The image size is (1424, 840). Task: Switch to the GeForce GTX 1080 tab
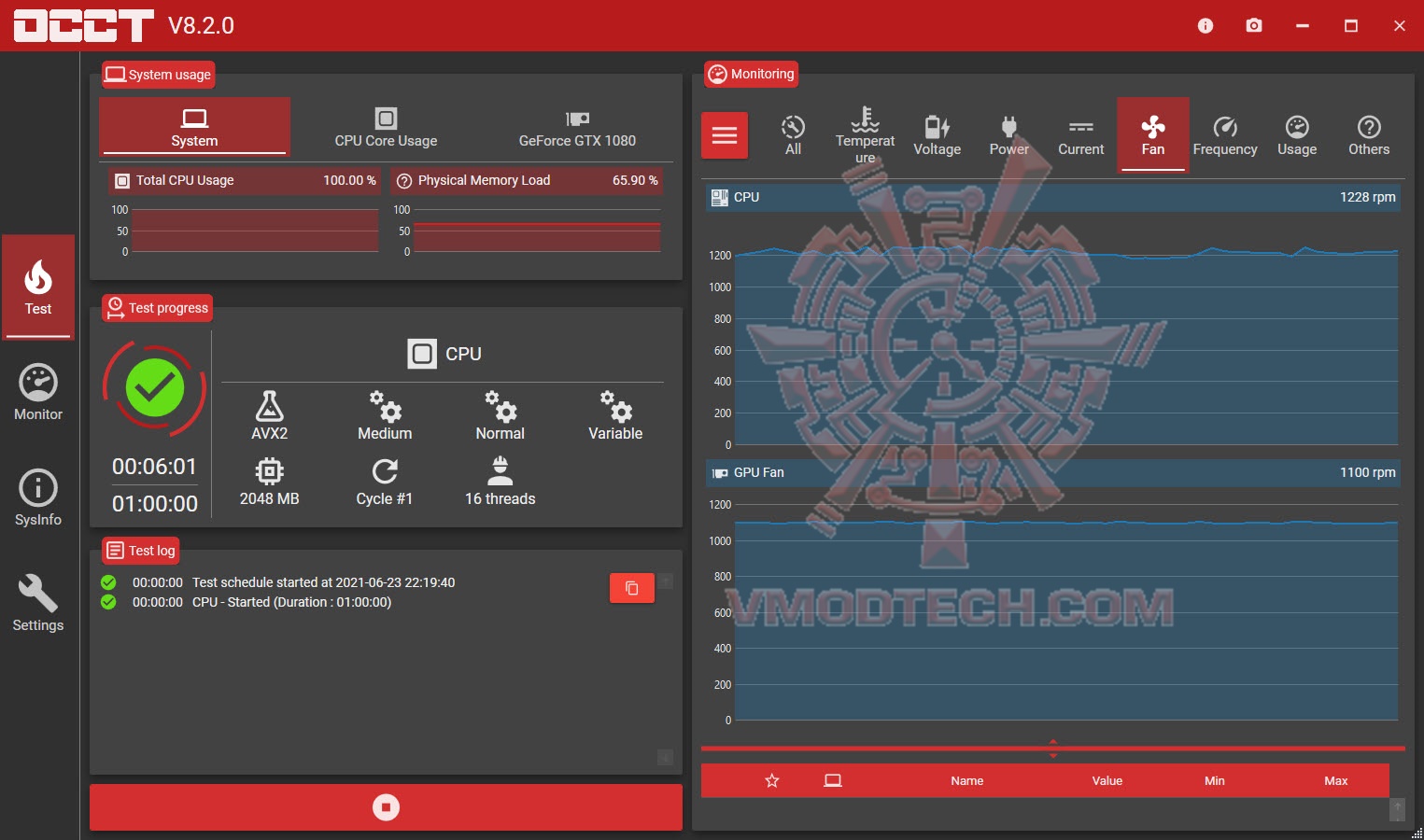point(577,127)
